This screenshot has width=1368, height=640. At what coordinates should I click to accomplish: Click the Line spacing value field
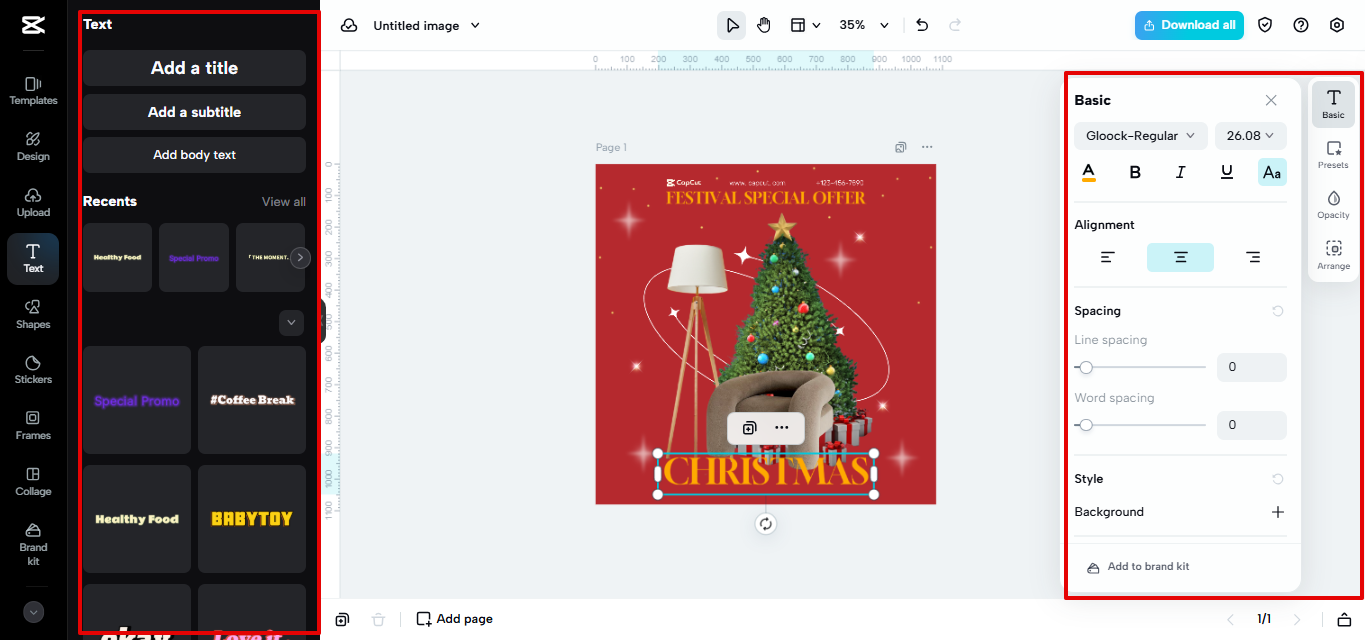(x=1252, y=367)
